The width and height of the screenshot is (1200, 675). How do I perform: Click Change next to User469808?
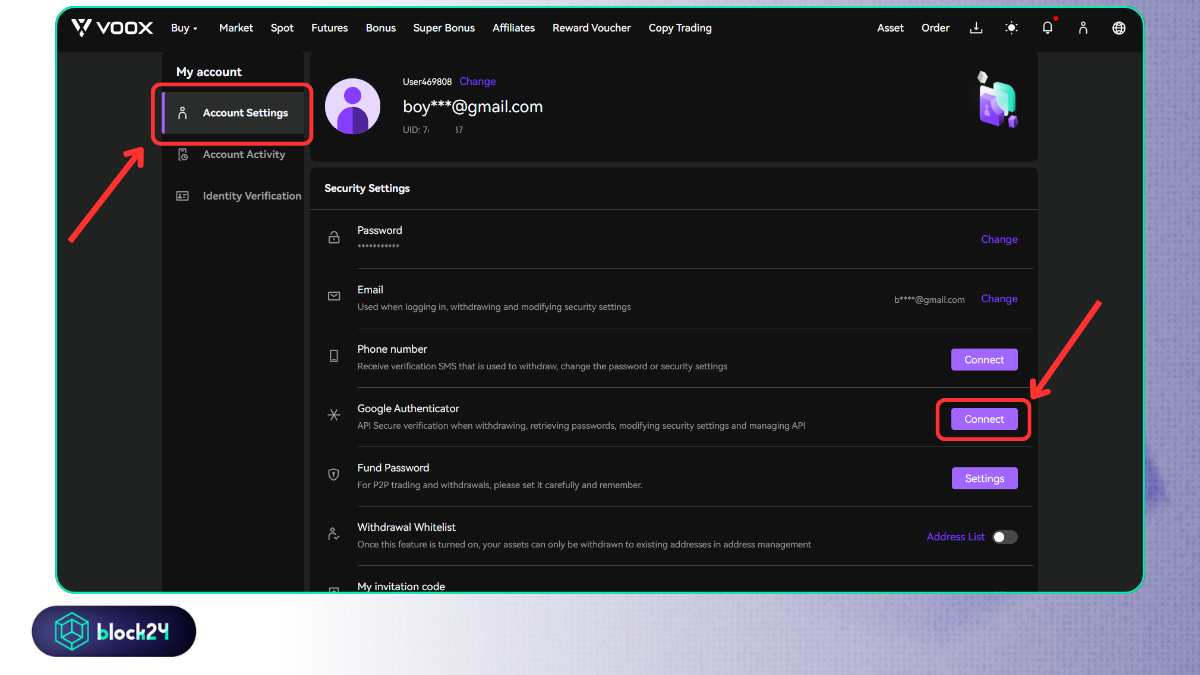[x=478, y=82]
